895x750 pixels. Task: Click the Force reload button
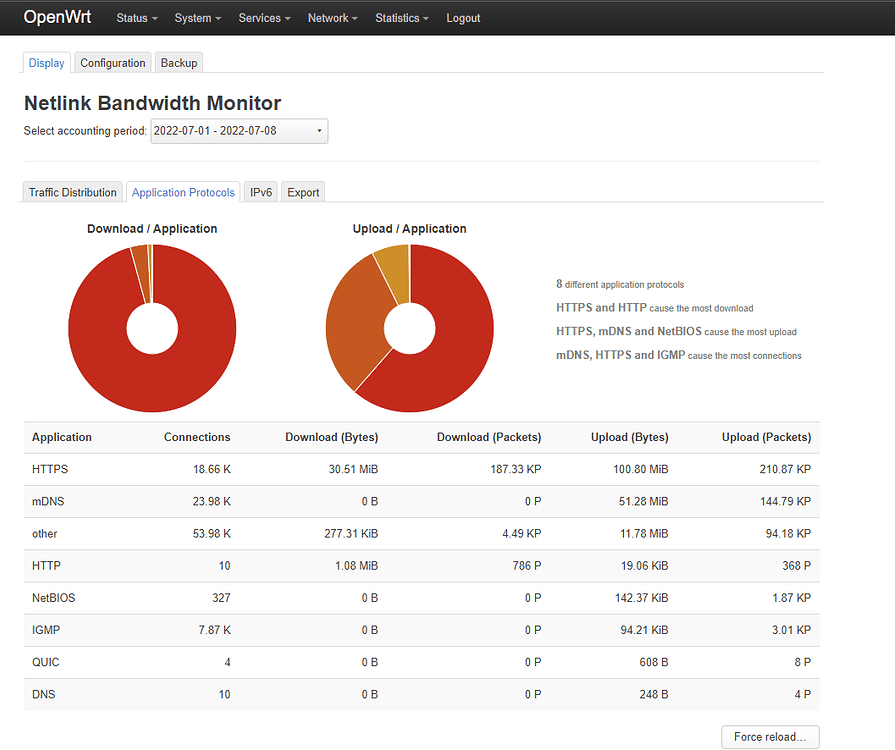click(770, 737)
